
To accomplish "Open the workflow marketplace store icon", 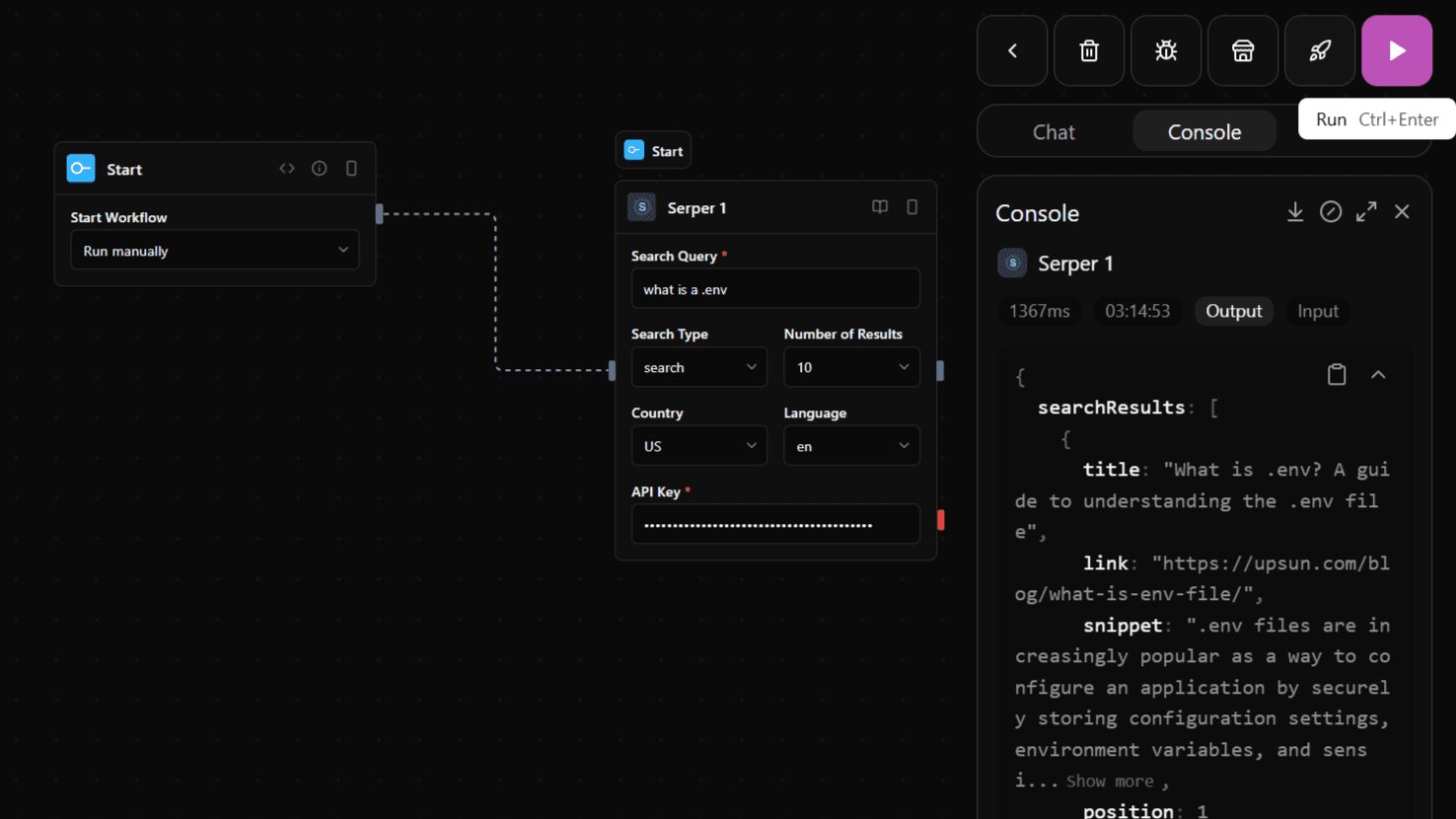I will [1242, 50].
